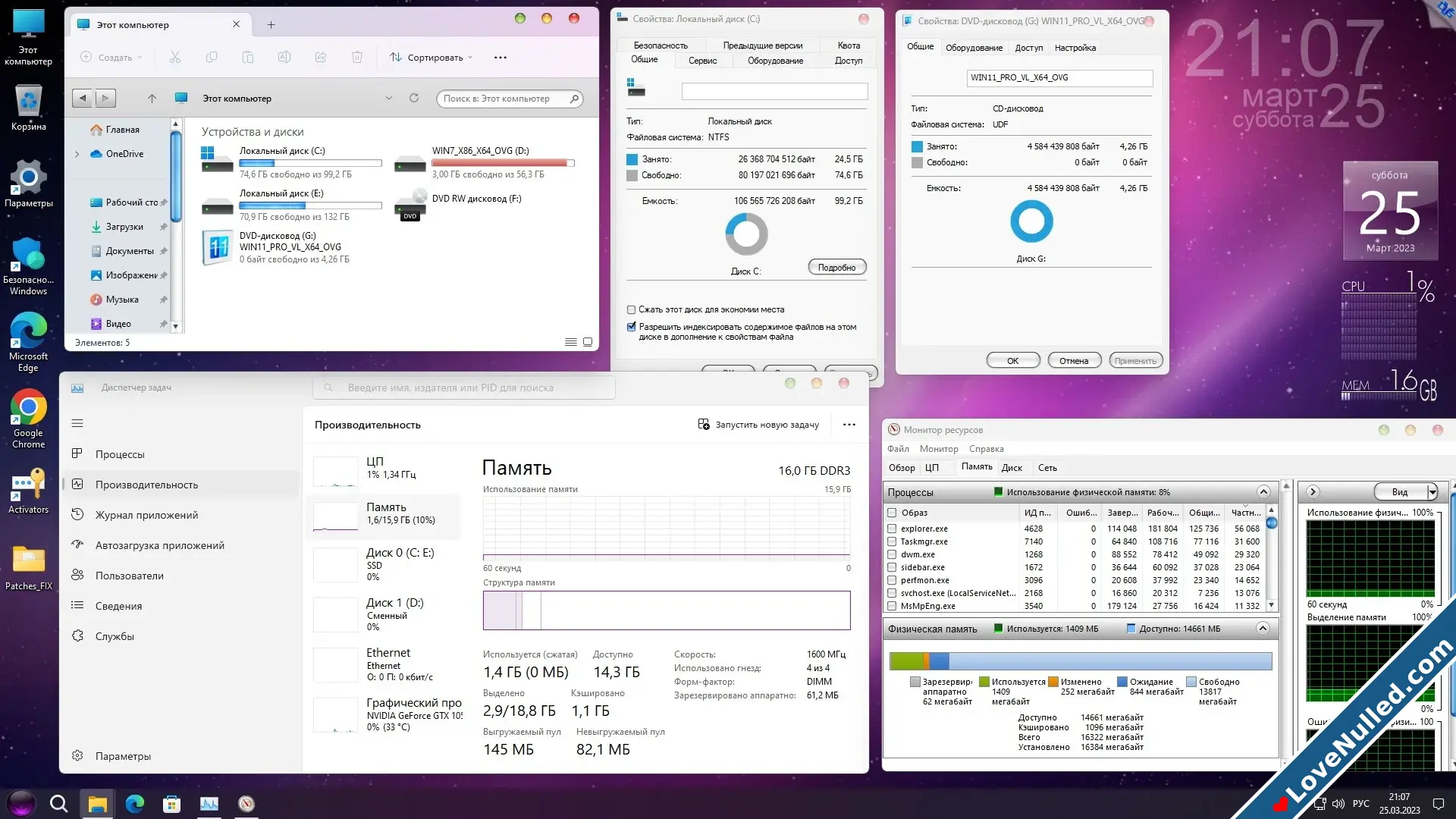Click the Подробно button on Disk C properties
Image resolution: width=1456 pixels, height=819 pixels.
click(837, 267)
